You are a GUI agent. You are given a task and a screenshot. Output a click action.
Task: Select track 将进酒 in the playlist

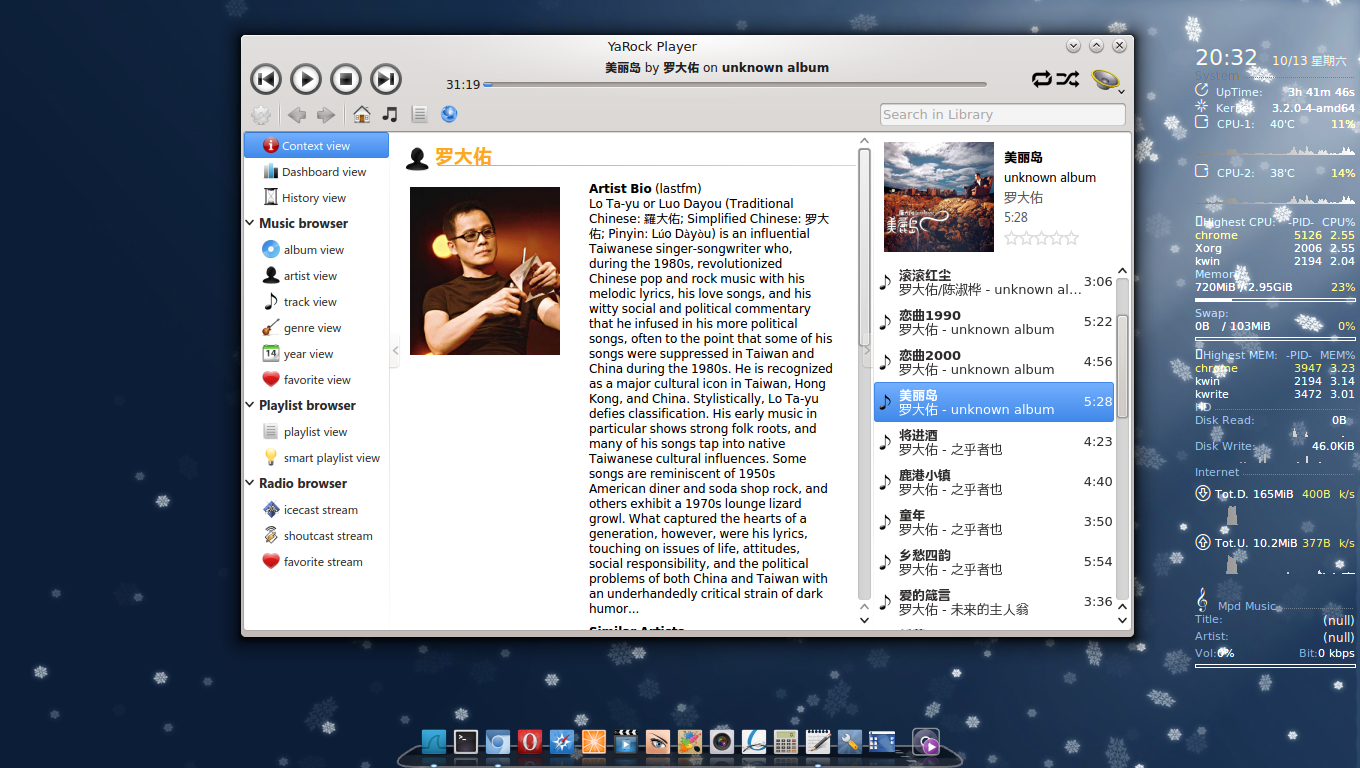click(x=994, y=442)
